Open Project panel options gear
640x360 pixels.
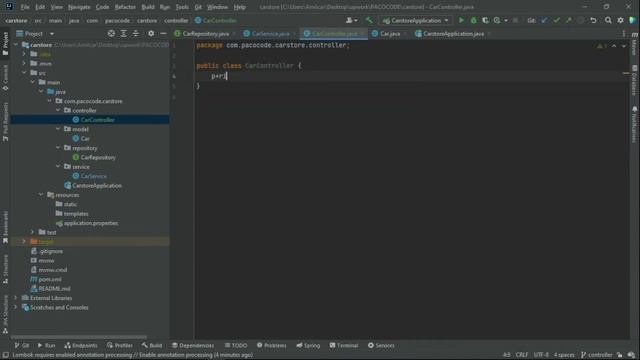click(151, 33)
